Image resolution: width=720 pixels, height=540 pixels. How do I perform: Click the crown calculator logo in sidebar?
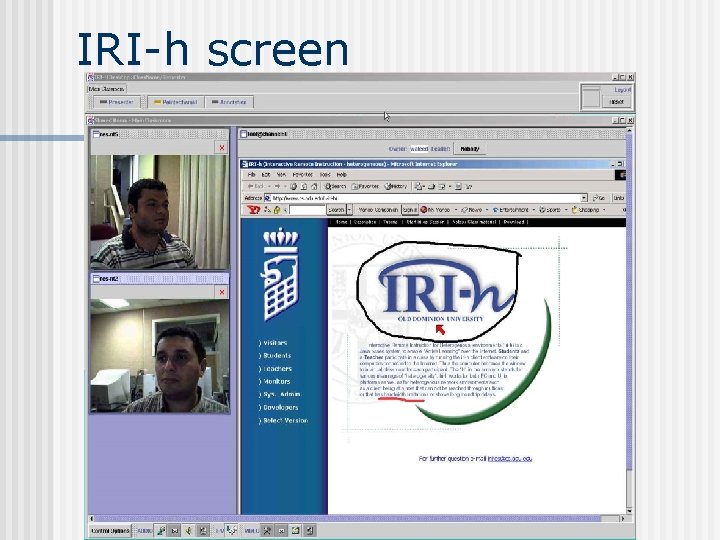point(280,275)
